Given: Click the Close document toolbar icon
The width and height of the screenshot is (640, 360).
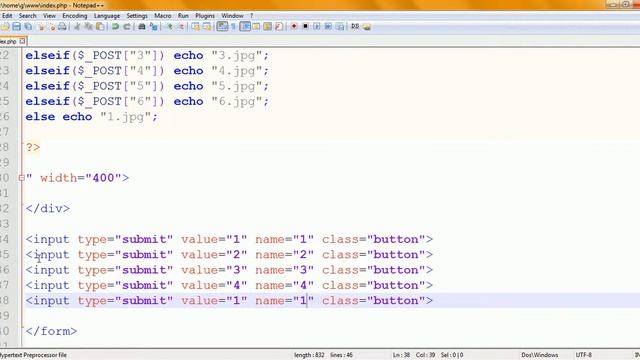Looking at the screenshot, I should click(40, 27).
